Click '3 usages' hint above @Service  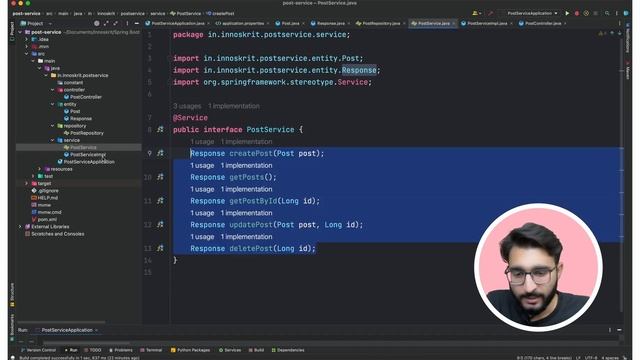pyautogui.click(x=187, y=106)
